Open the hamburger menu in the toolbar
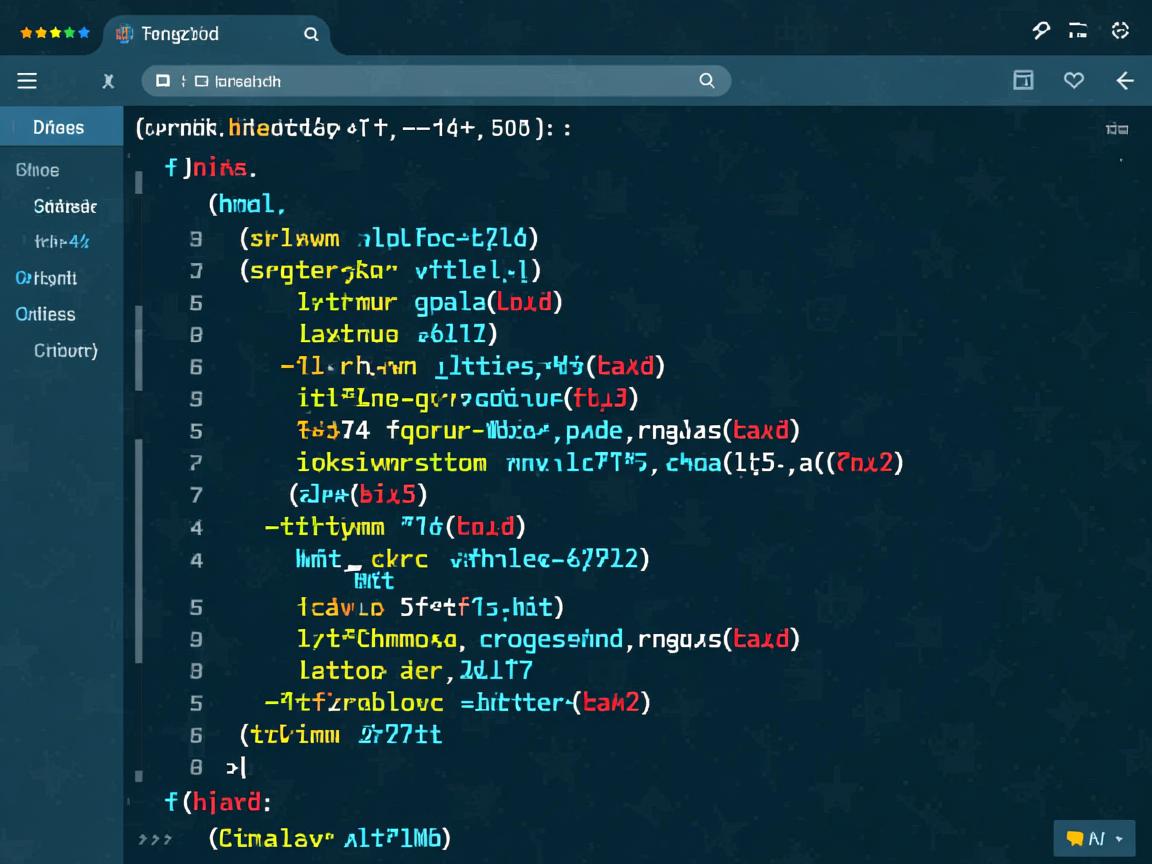 [x=27, y=81]
